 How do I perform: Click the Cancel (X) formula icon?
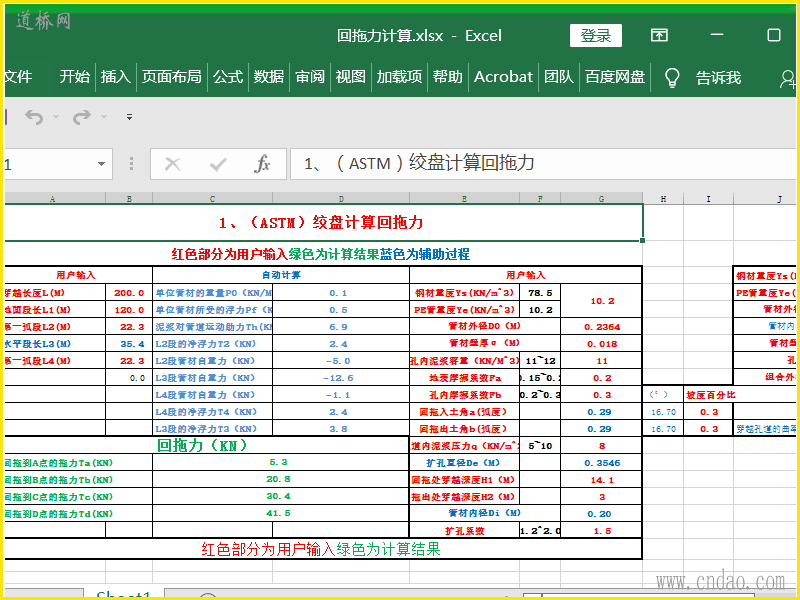(x=172, y=164)
